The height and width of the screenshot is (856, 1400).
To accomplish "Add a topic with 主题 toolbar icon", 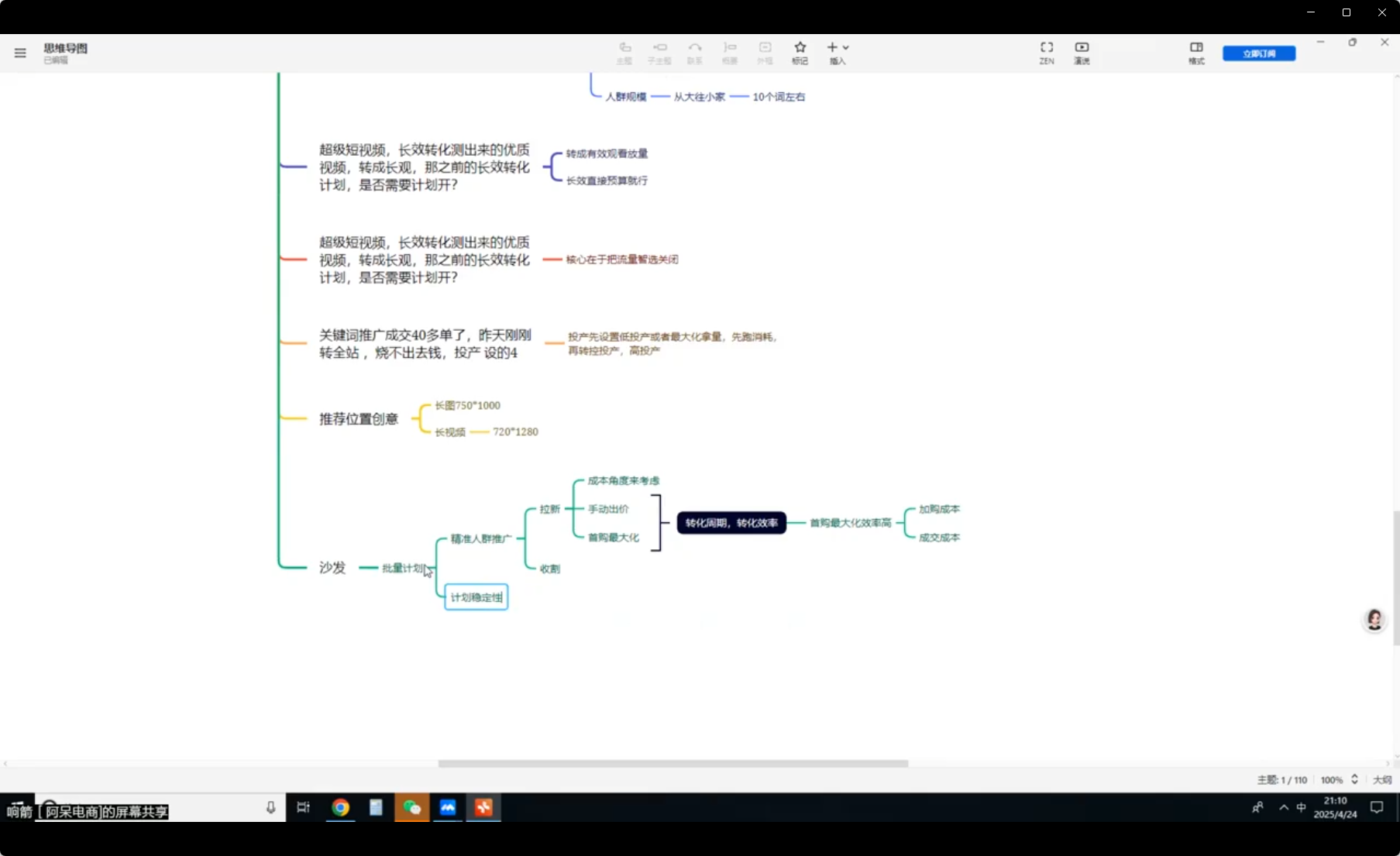I will 624,52.
